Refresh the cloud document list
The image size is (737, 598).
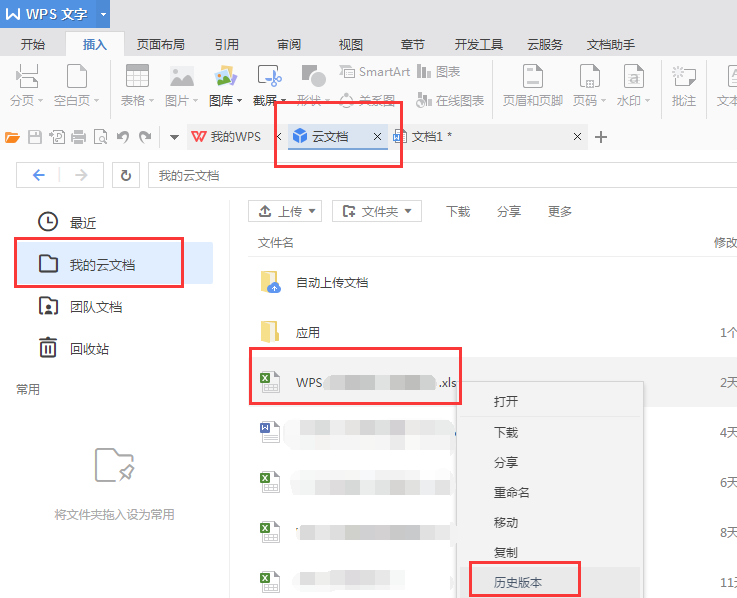click(126, 175)
